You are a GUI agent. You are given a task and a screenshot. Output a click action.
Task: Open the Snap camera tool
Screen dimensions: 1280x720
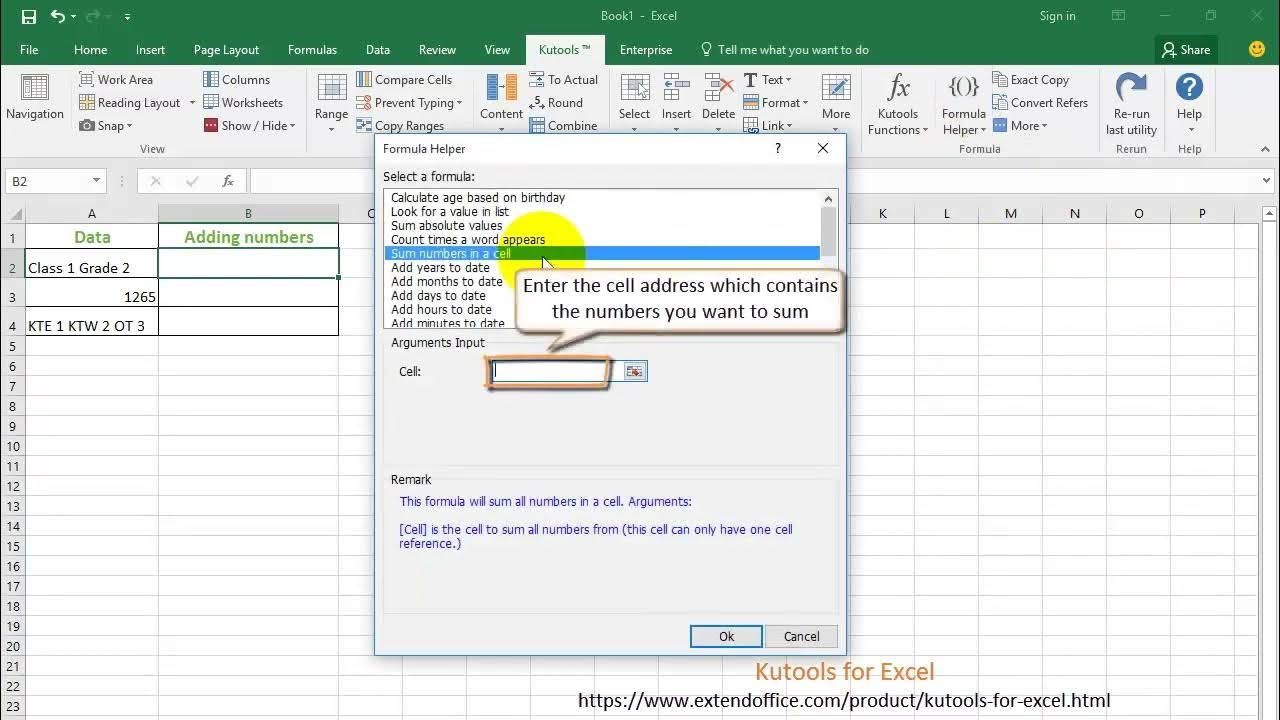[105, 125]
